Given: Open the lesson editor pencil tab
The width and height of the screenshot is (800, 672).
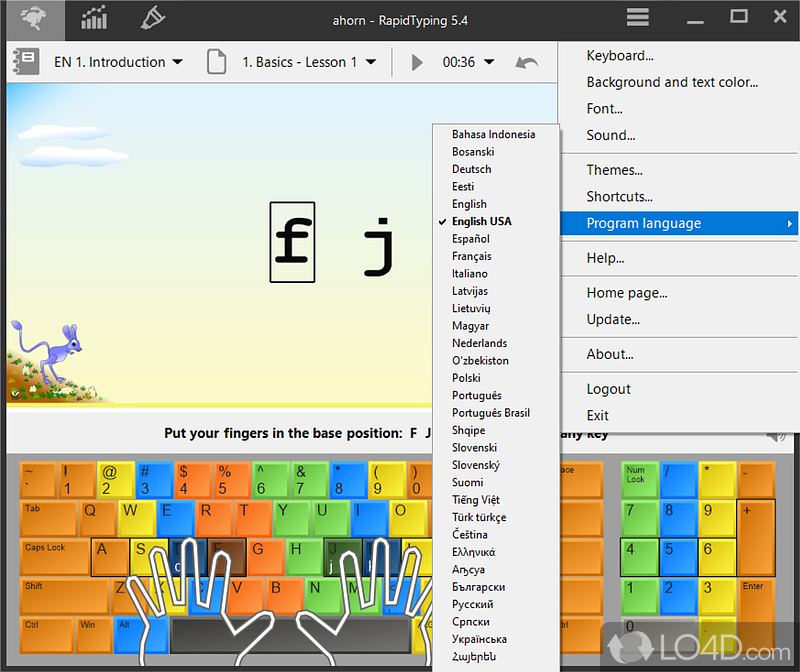Looking at the screenshot, I should click(x=152, y=18).
